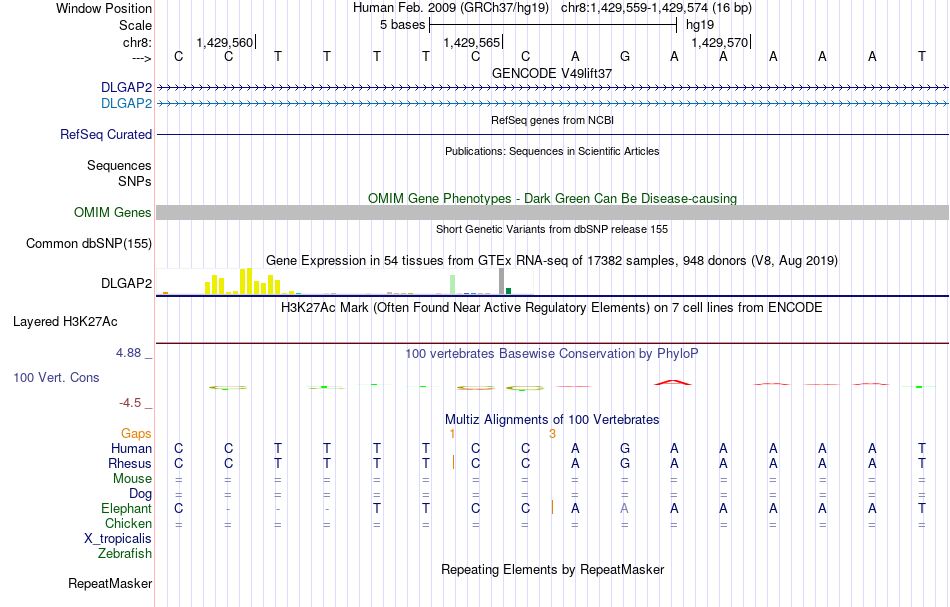The height and width of the screenshot is (607, 950).
Task: Click the Common dbSNP(155) track label
Action: click(x=89, y=244)
